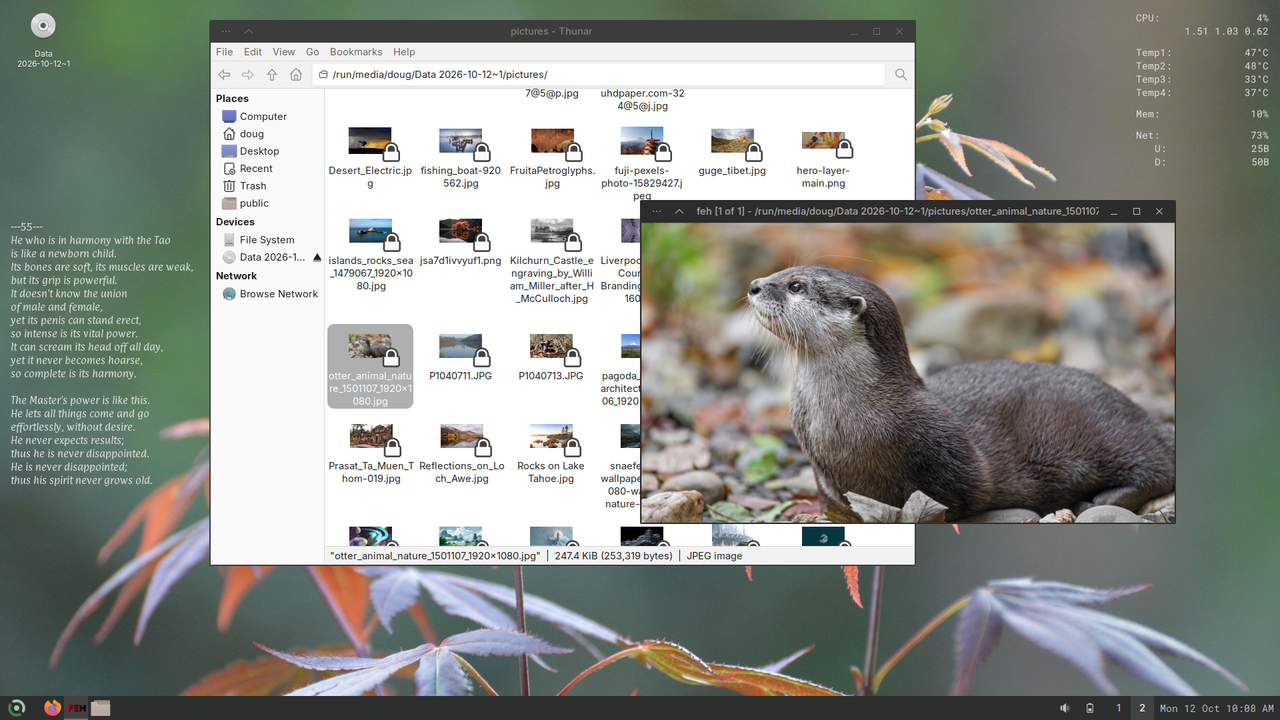Roll up the Thunar window using chevron
The width and height of the screenshot is (1280, 720).
pos(249,31)
